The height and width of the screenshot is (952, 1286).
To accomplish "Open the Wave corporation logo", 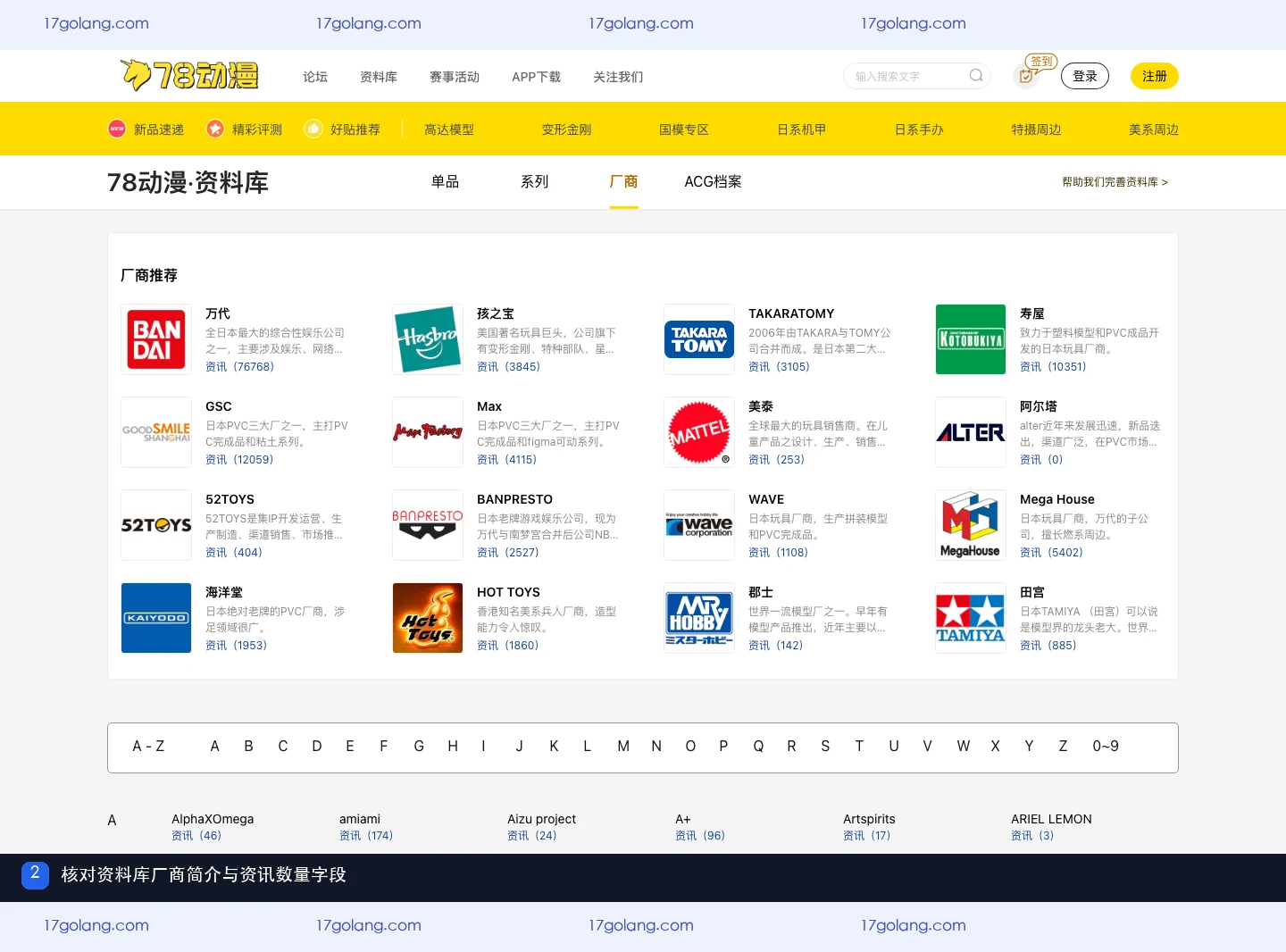I will click(x=699, y=525).
